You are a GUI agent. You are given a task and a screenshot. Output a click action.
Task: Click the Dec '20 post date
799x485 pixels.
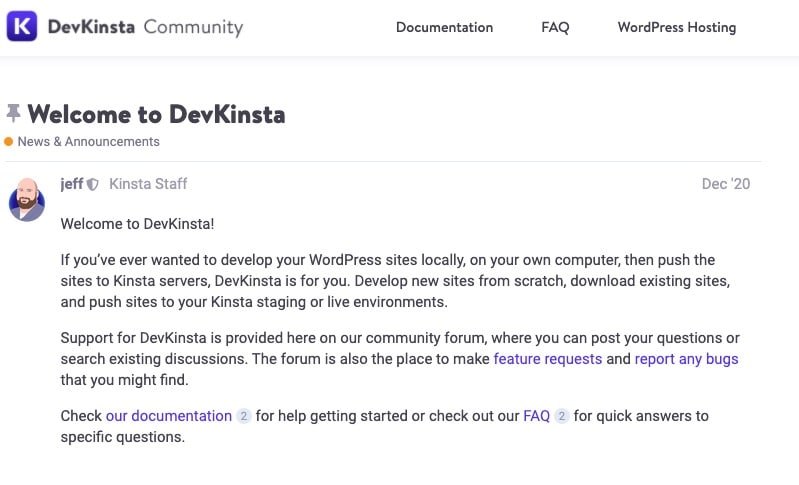pos(726,184)
